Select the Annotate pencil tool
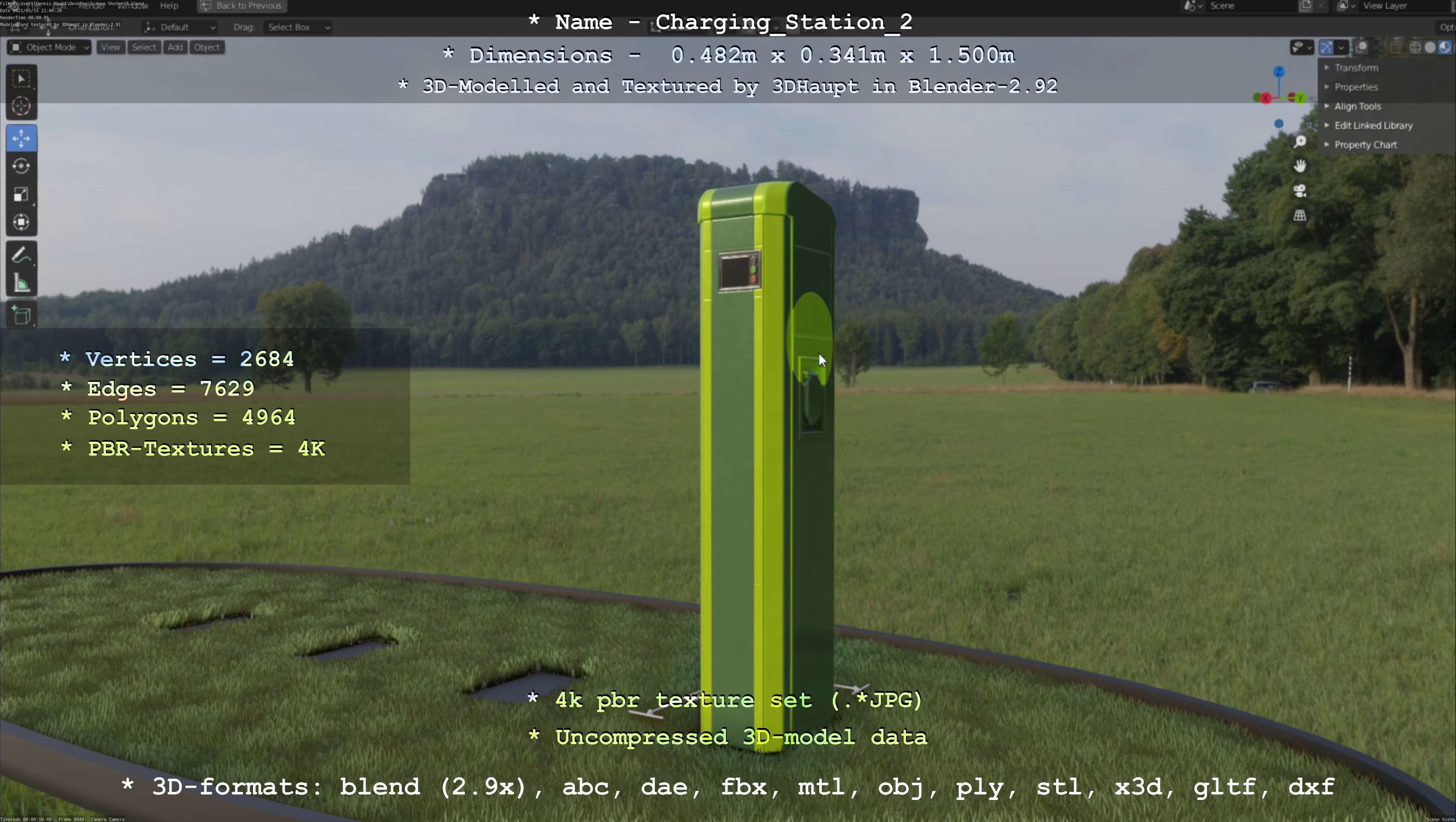The height and width of the screenshot is (822, 1456). click(21, 256)
